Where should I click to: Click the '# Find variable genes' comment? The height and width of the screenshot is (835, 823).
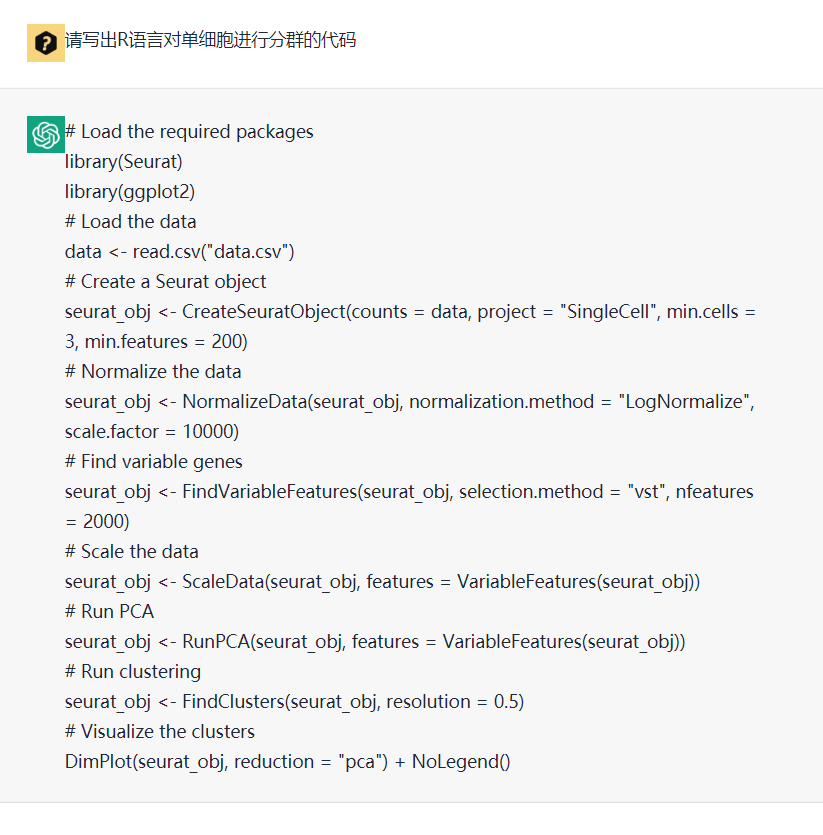(x=153, y=461)
